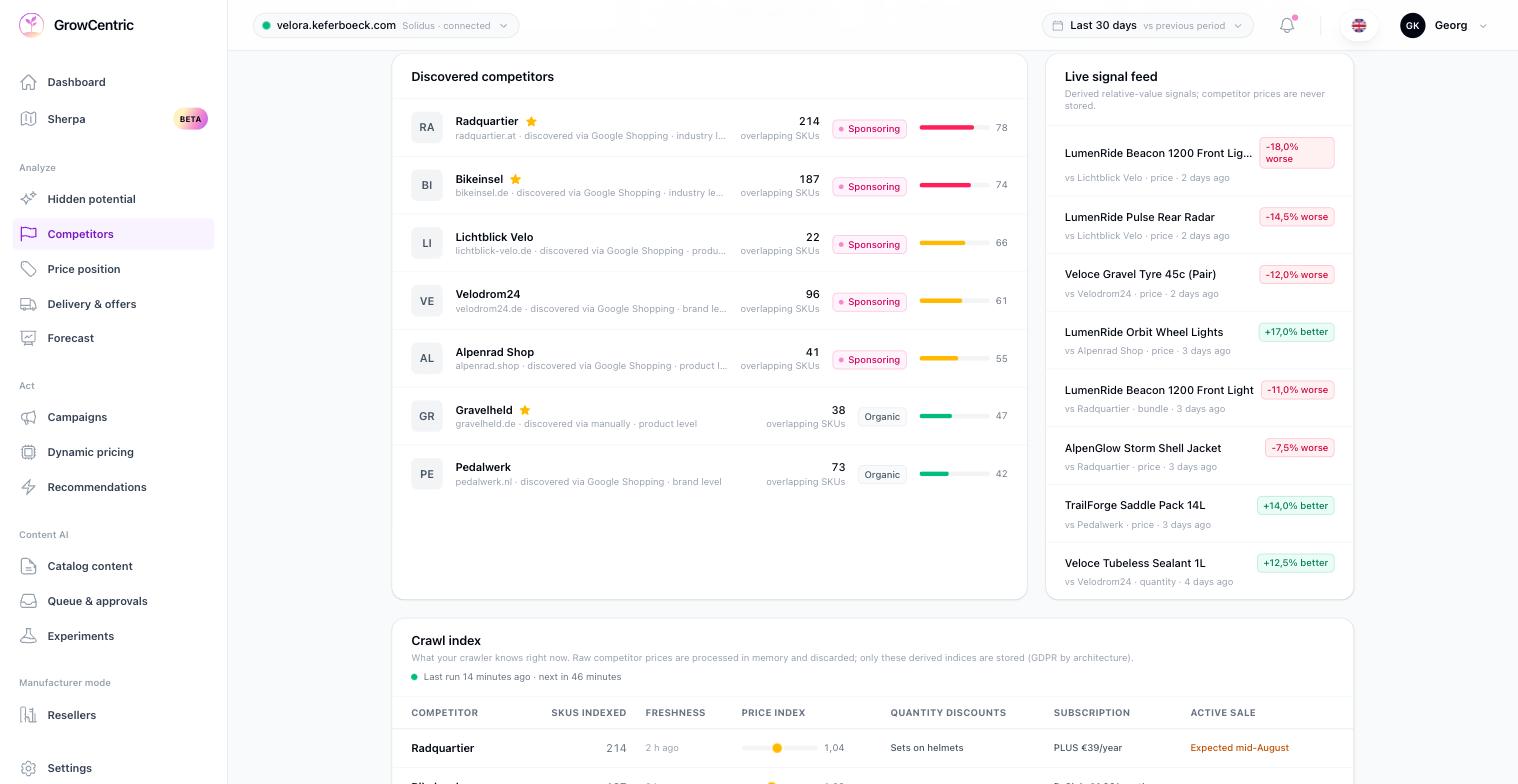Viewport: 1518px width, 784px height.
Task: Click the Dynamic pricing icon
Action: point(28,452)
